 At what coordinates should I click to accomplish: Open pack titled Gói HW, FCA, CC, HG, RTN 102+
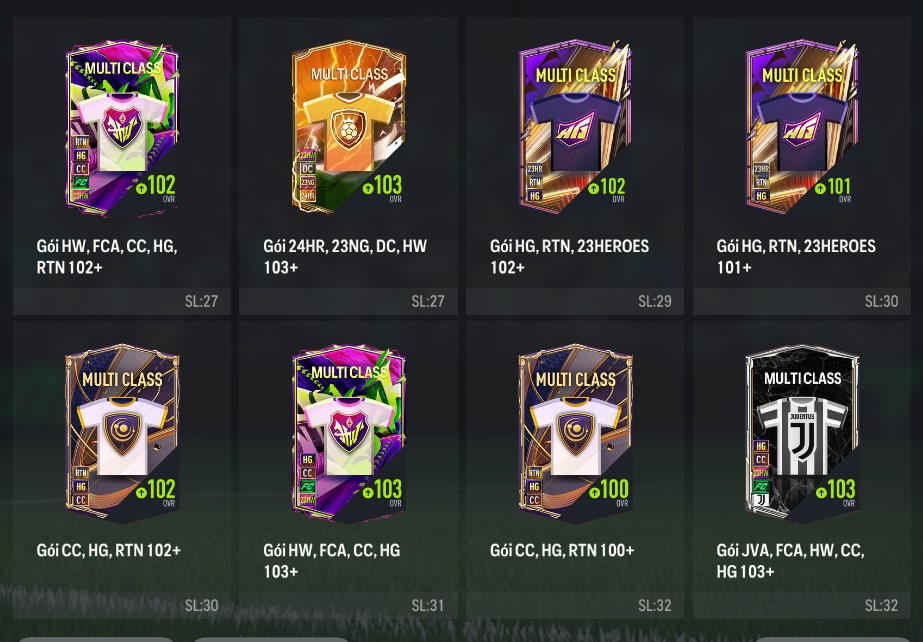[122, 166]
